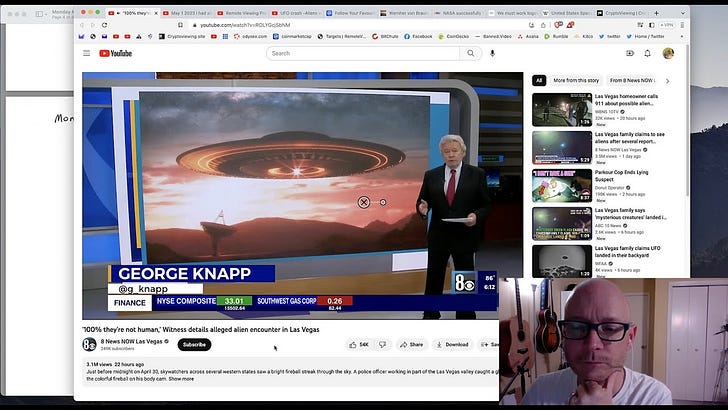Image resolution: width=728 pixels, height=410 pixels.
Task: Switch to 'NASA successfully' tab
Action: click(x=458, y=13)
